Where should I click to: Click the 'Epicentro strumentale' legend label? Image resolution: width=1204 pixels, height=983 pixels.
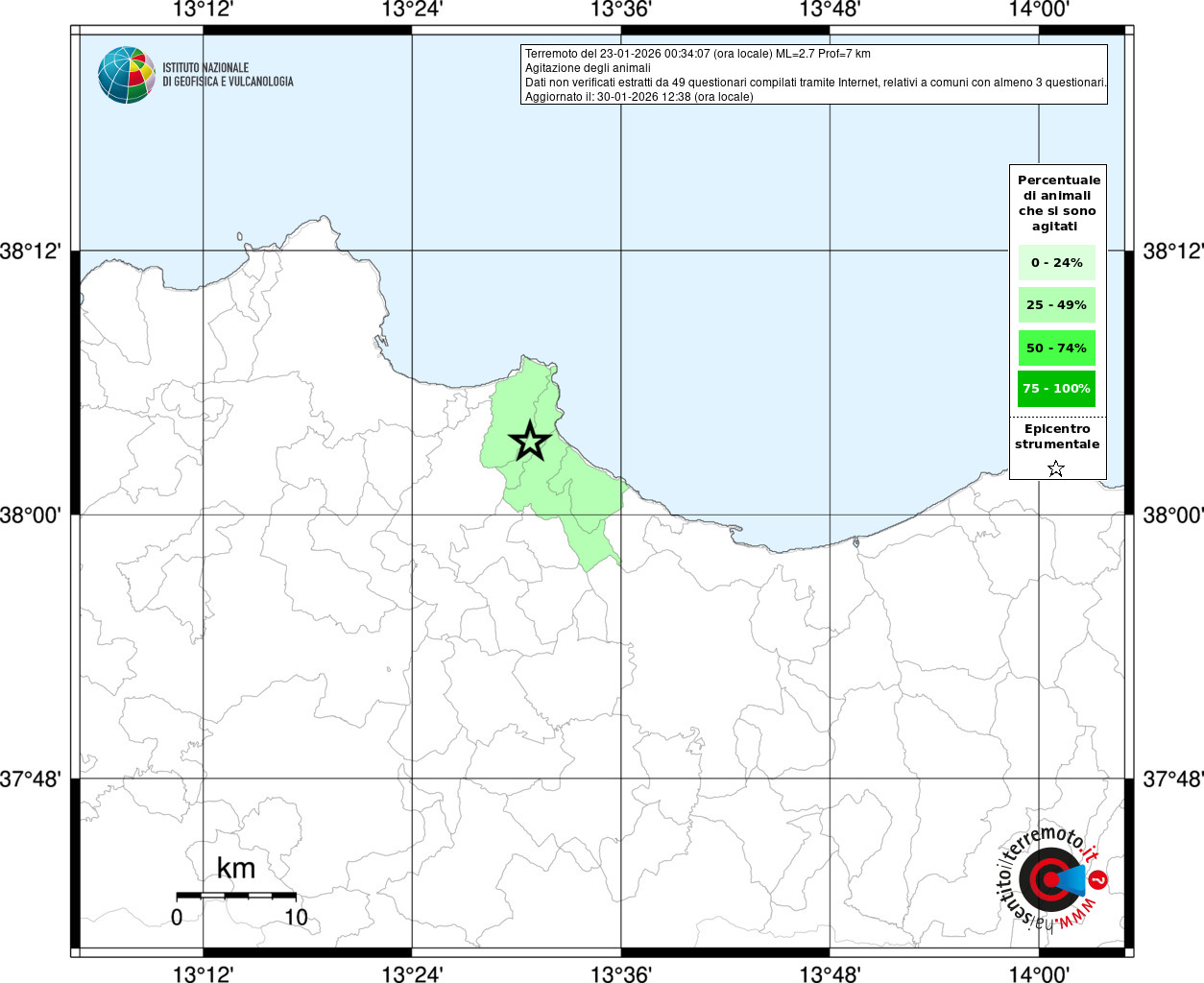tap(1057, 437)
